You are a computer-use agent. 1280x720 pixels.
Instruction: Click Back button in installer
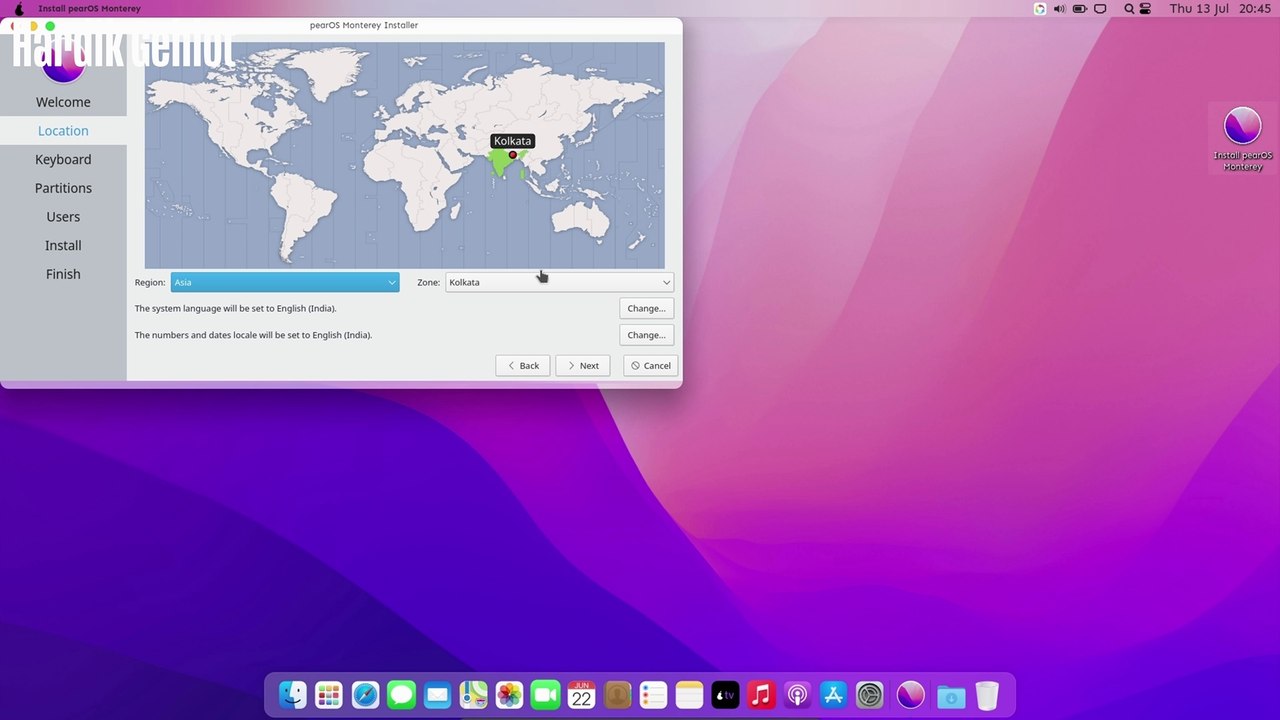pyautogui.click(x=523, y=366)
